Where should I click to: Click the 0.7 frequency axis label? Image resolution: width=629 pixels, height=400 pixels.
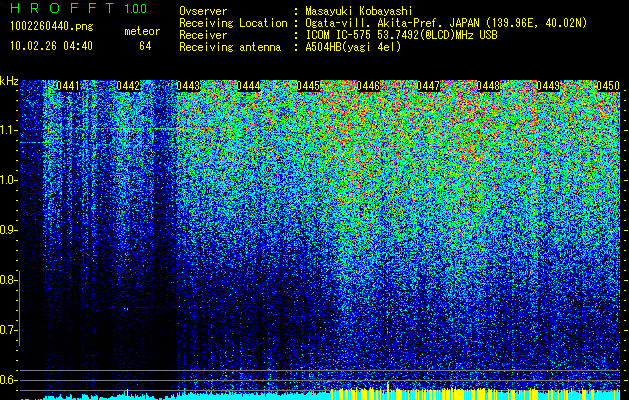coord(7,330)
